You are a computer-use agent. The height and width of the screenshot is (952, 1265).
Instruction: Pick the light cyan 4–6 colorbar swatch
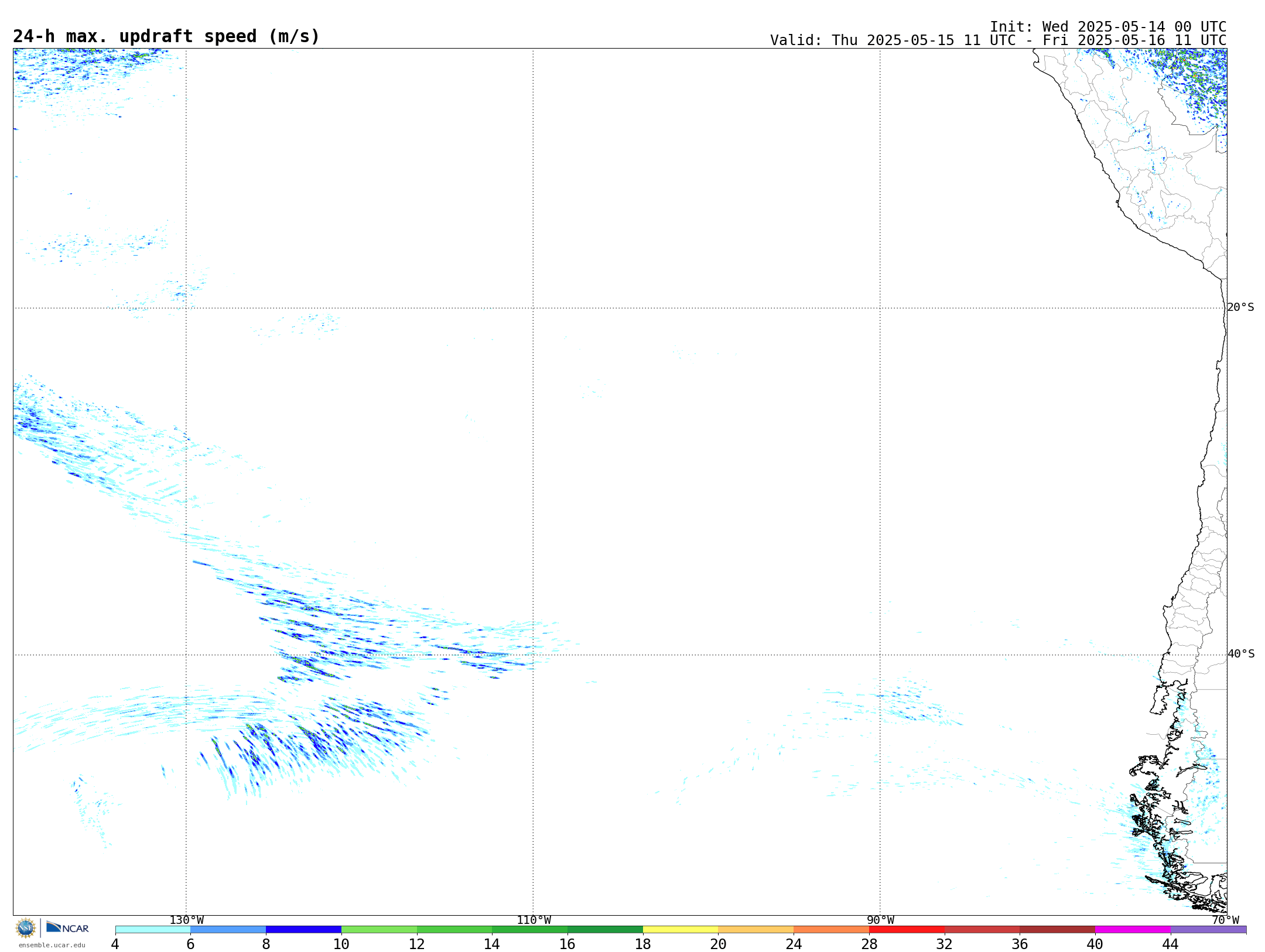(153, 930)
